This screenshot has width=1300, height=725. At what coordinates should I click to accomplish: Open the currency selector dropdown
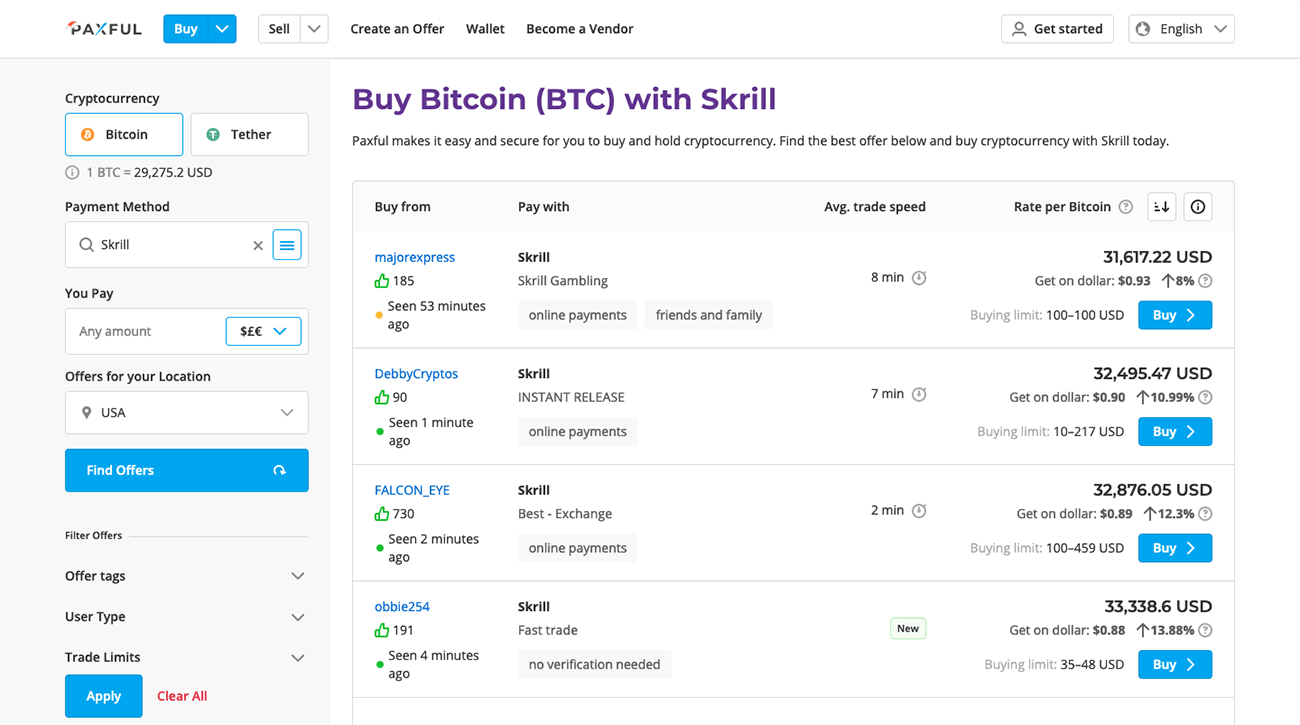point(263,331)
